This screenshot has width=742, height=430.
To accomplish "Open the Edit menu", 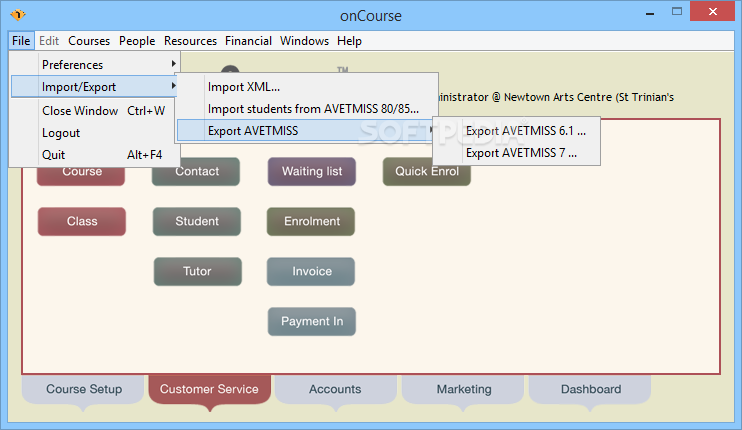I will click(49, 41).
